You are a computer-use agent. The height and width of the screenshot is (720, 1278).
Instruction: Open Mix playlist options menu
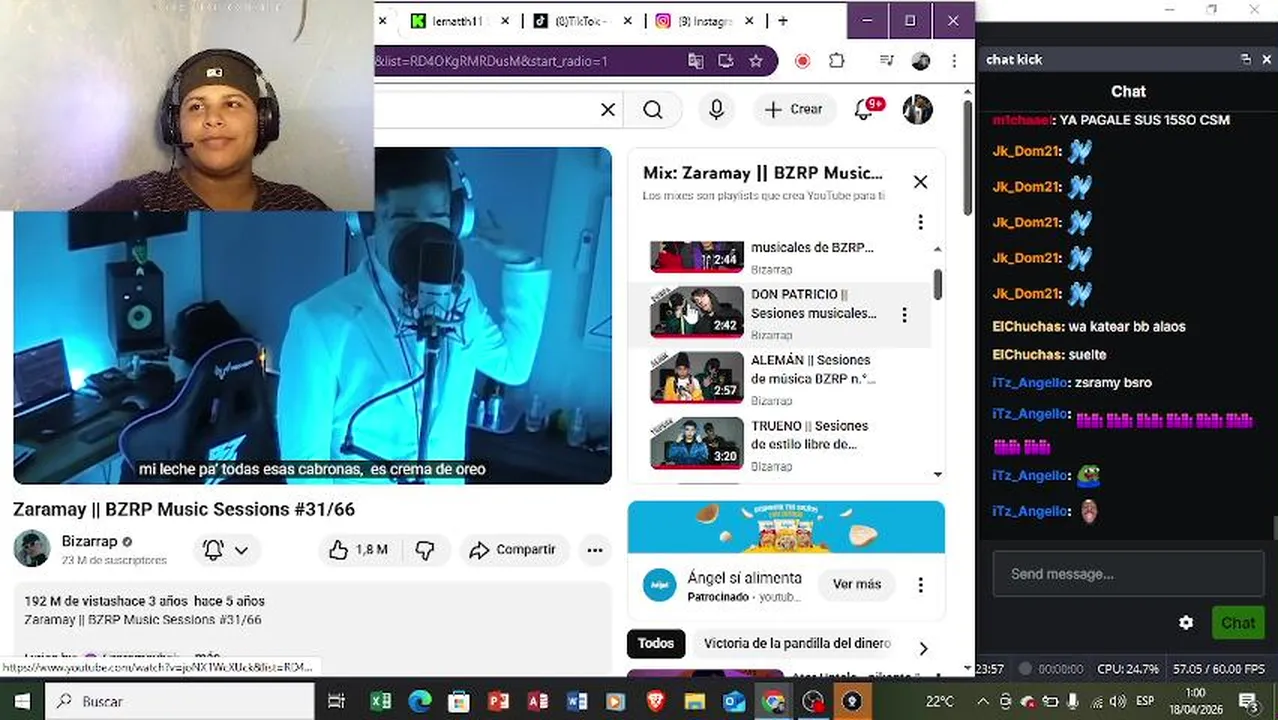click(920, 222)
